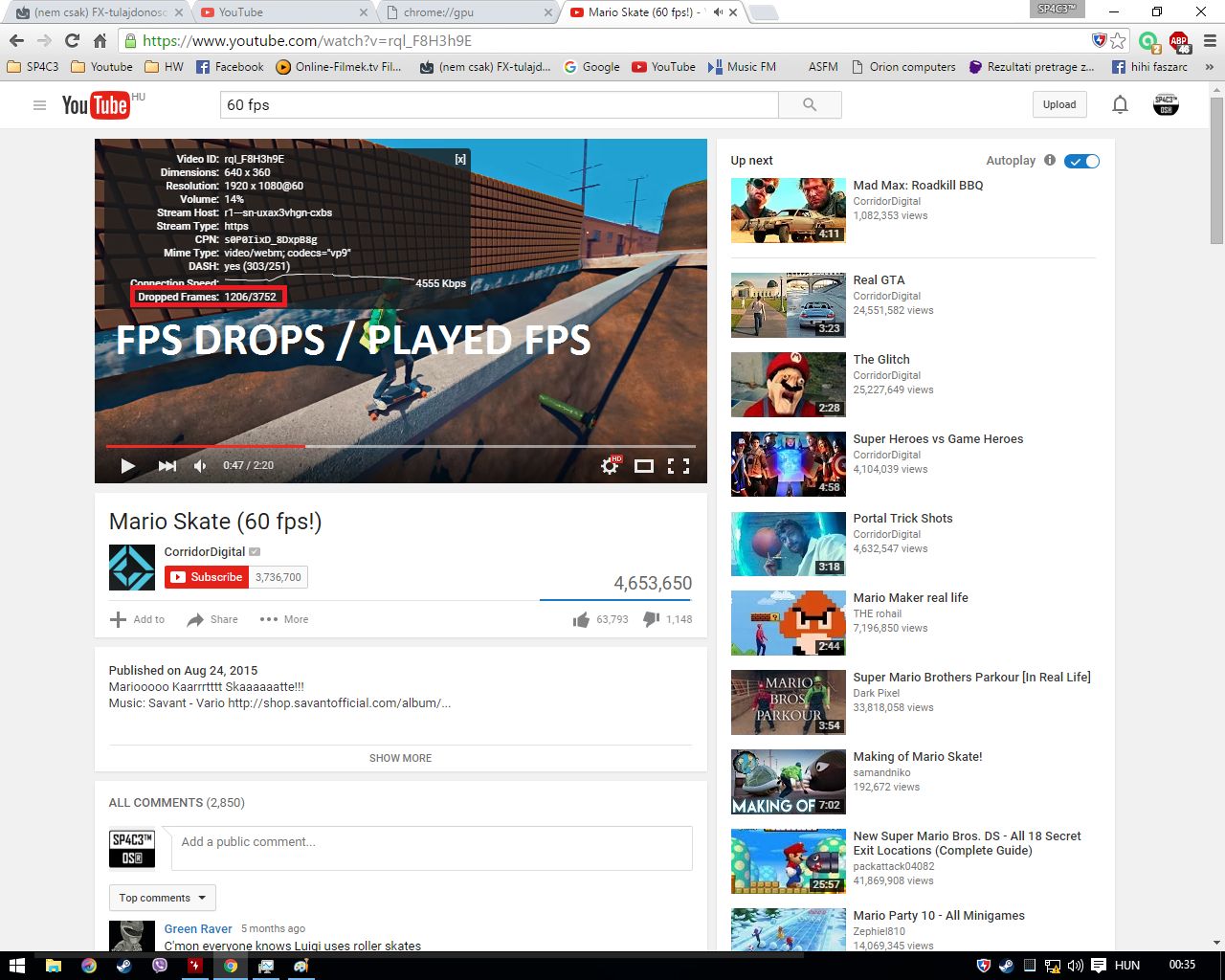Open the notifications bell
The width and height of the screenshot is (1225, 980).
[x=1120, y=105]
